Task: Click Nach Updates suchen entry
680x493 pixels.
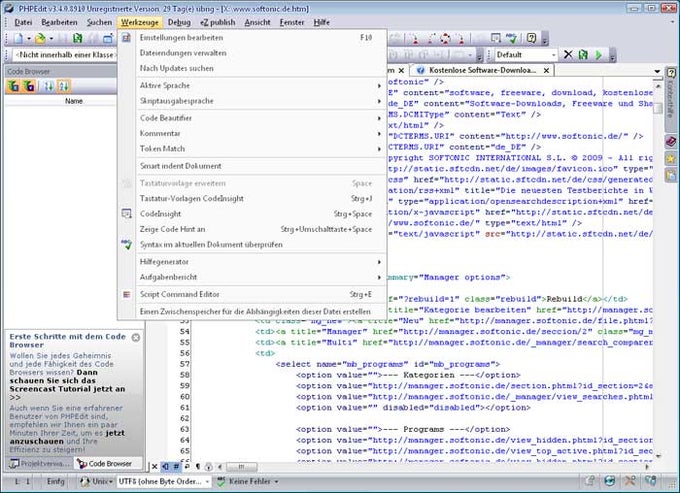Action: [252, 68]
